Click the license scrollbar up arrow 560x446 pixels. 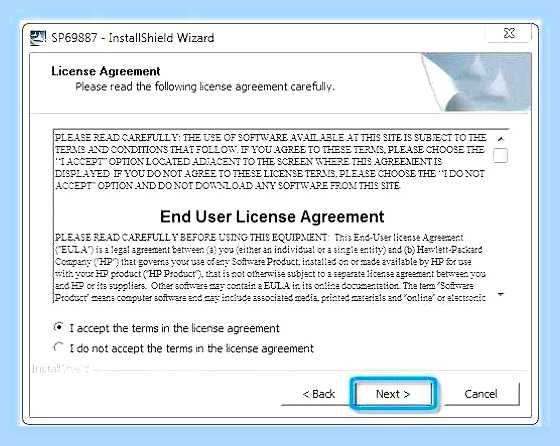(500, 139)
